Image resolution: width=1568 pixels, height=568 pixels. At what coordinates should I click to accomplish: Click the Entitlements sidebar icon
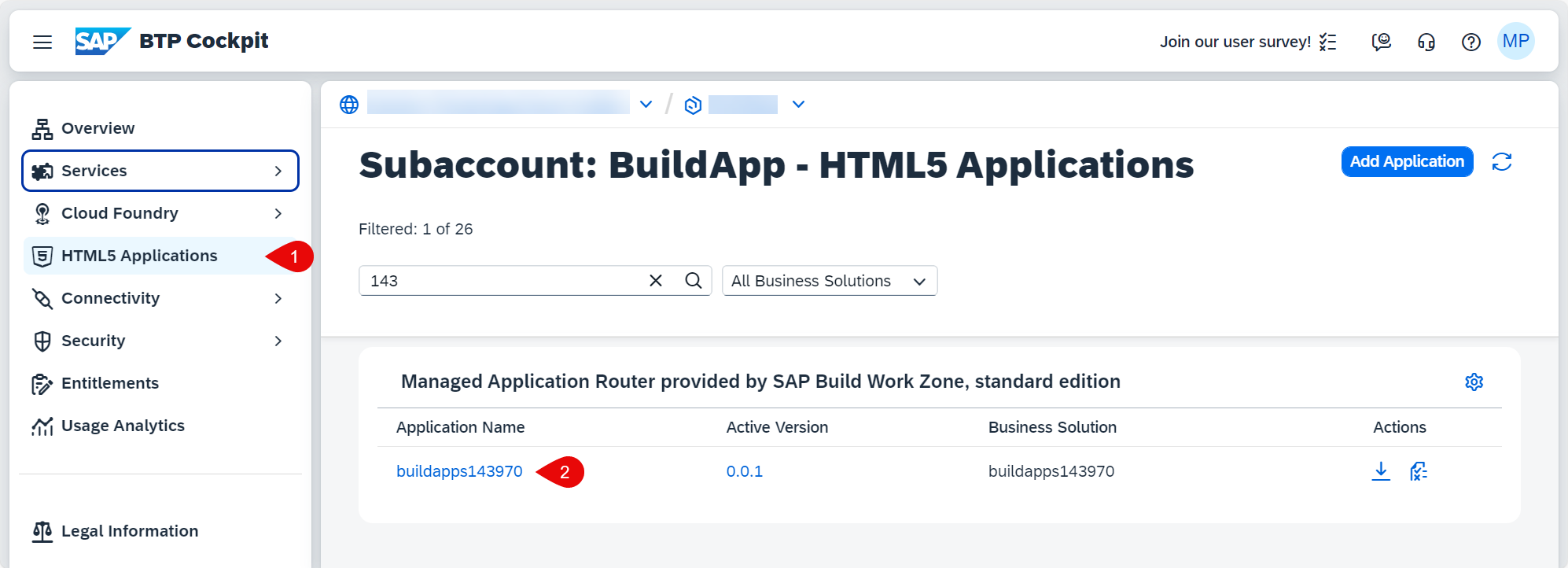click(42, 383)
